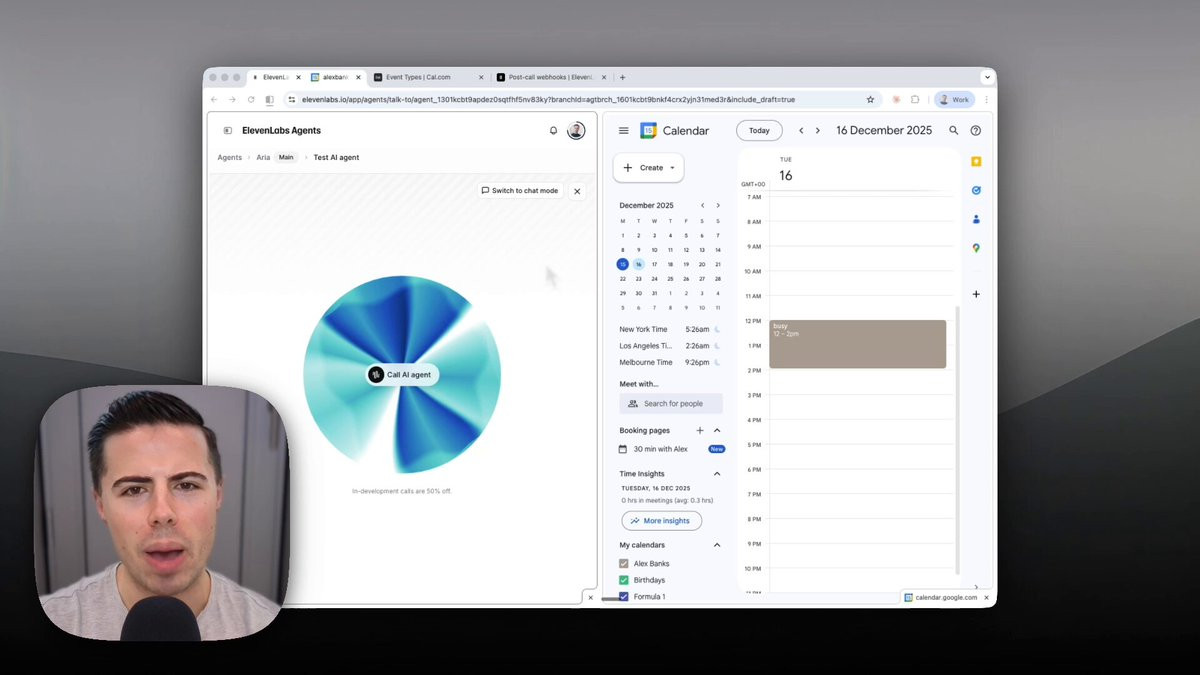Go back in the Chrome browser
Viewport: 1200px width, 675px height.
214,100
